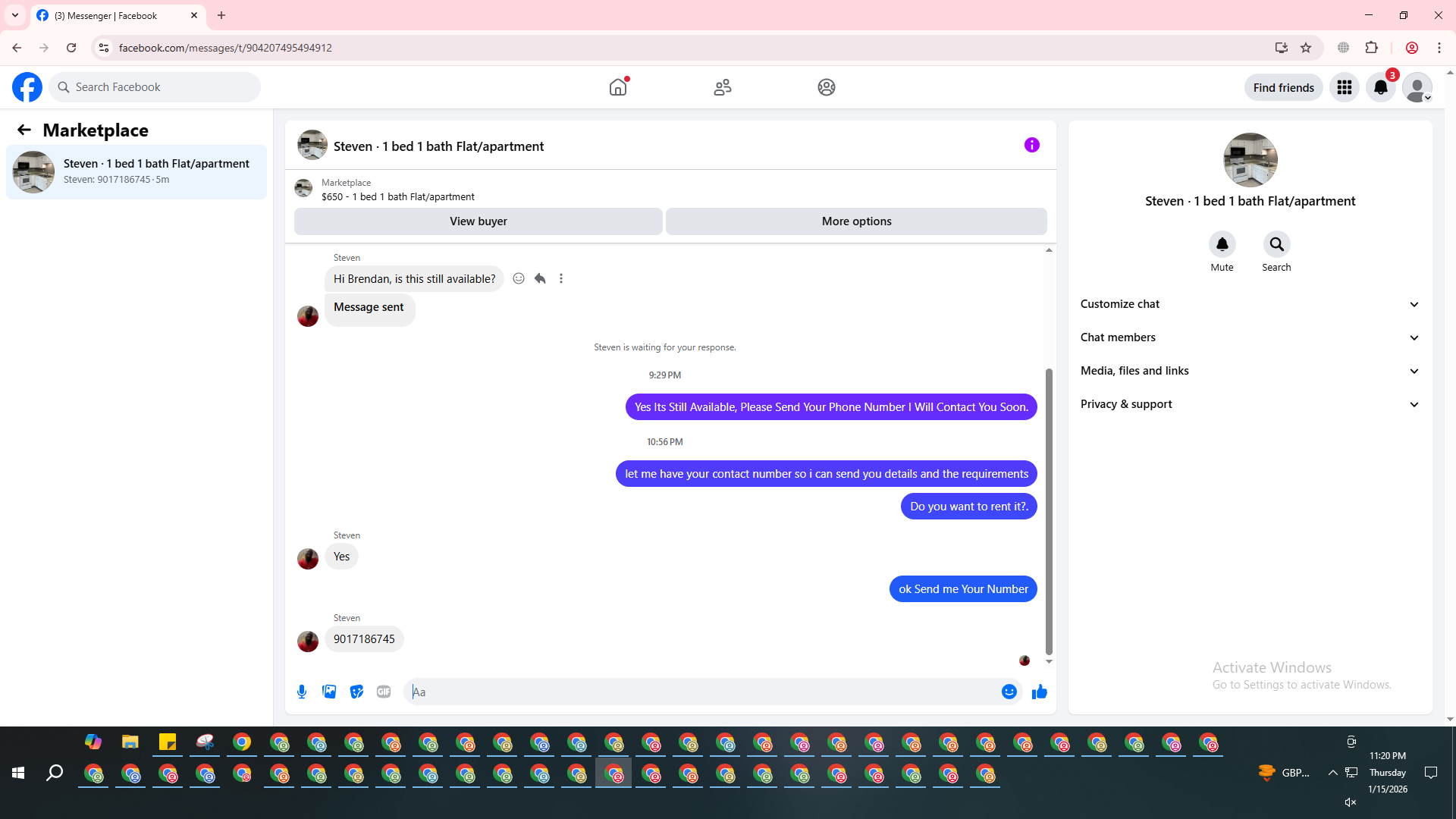Viewport: 1456px width, 819px height.
Task: Open the Friends tab in the top bar
Action: point(723,87)
